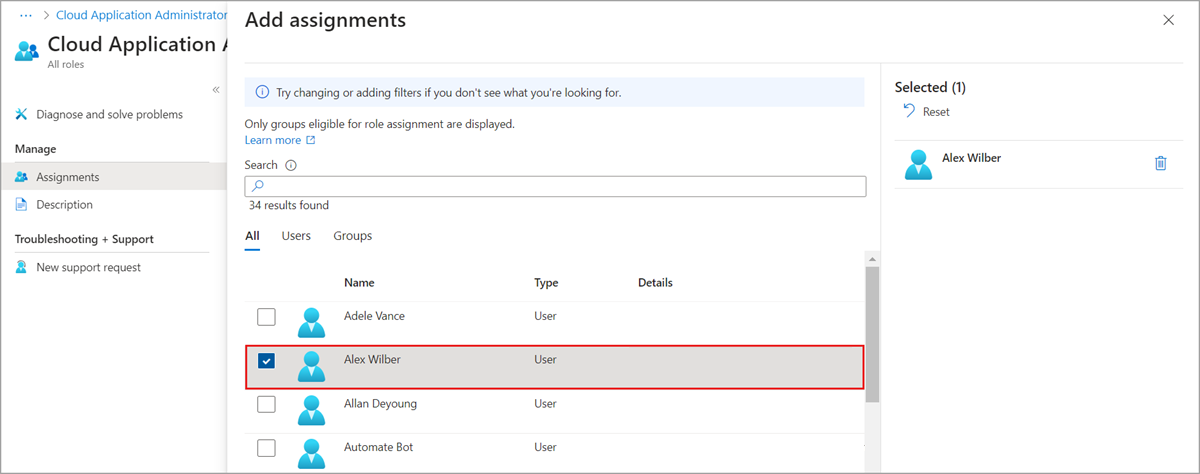Image resolution: width=1200 pixels, height=474 pixels.
Task: Click in the Search input field
Action: [560, 186]
